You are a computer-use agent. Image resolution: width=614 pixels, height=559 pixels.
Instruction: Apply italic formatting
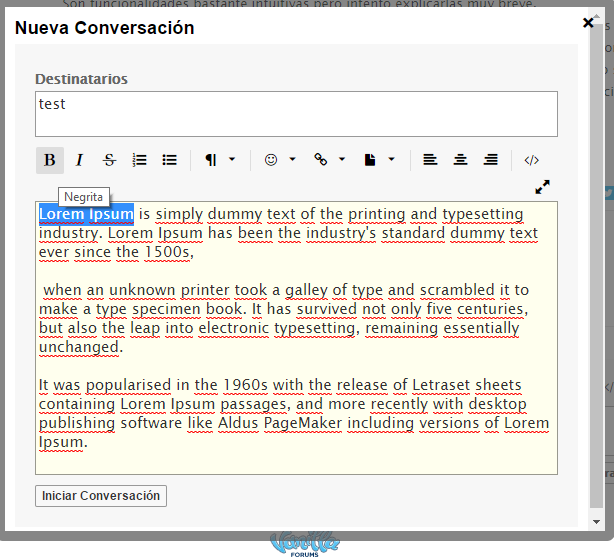pos(79,160)
